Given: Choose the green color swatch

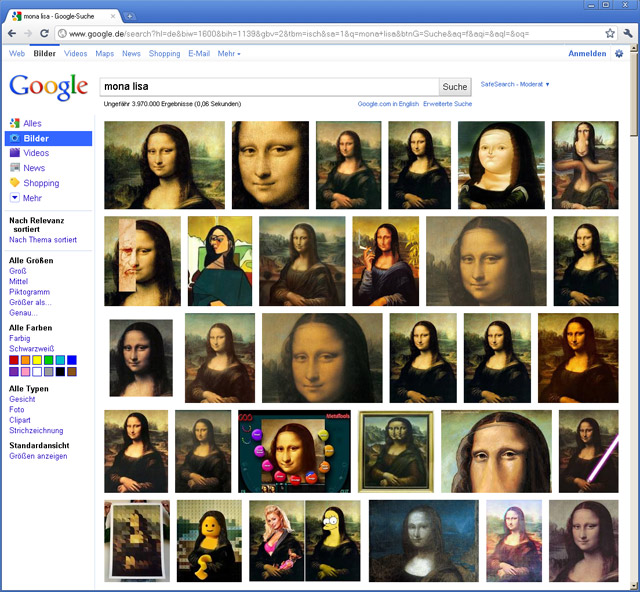Looking at the screenshot, I should pos(49,360).
